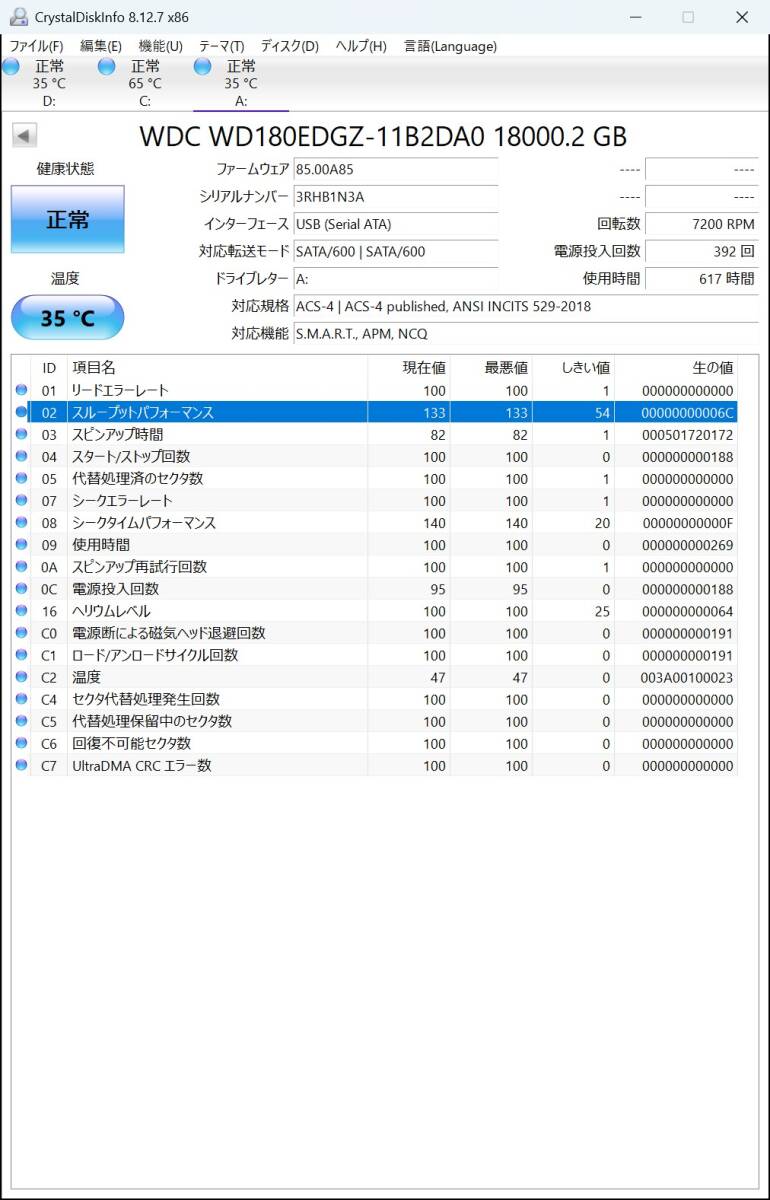Click status dot for ID C2 温度 row
Viewport: 770px width, 1200px height.
(21, 677)
